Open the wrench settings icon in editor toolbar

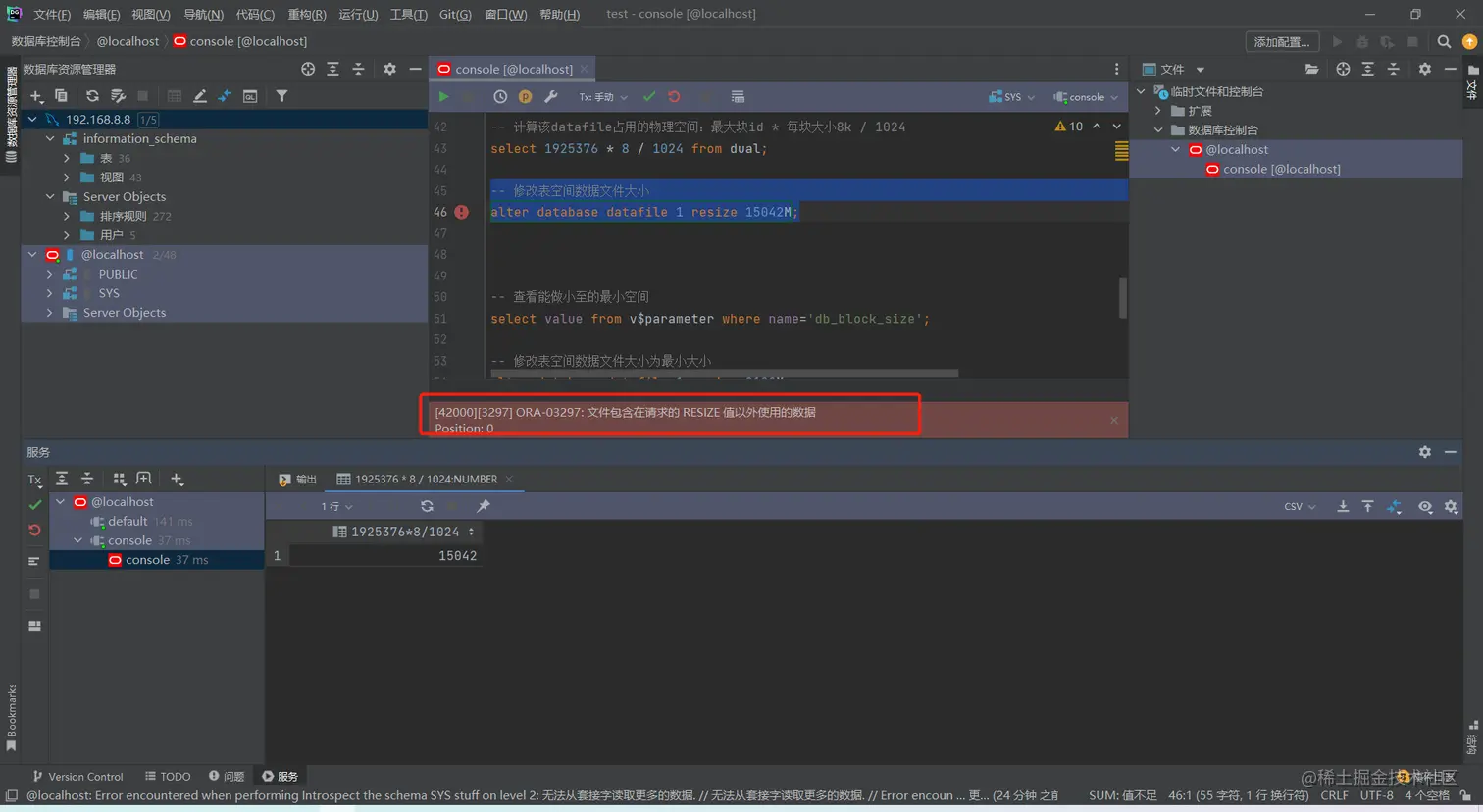(x=551, y=97)
